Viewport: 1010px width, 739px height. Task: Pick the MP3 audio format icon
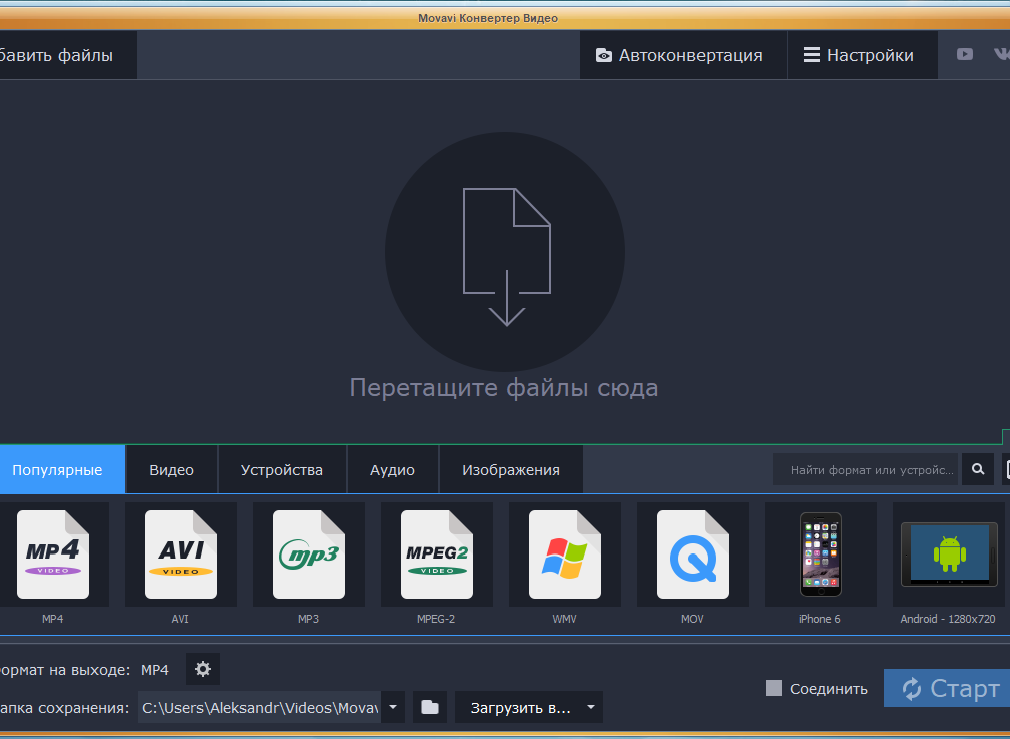tap(309, 555)
